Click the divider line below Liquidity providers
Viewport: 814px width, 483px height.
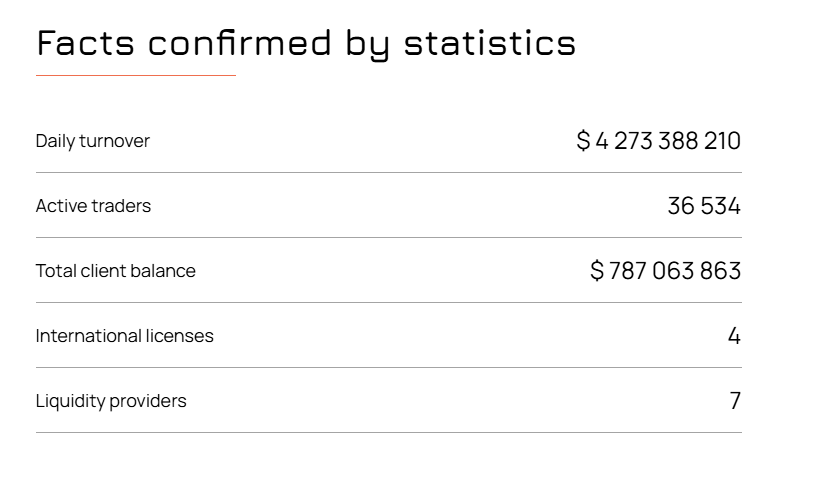(x=388, y=432)
